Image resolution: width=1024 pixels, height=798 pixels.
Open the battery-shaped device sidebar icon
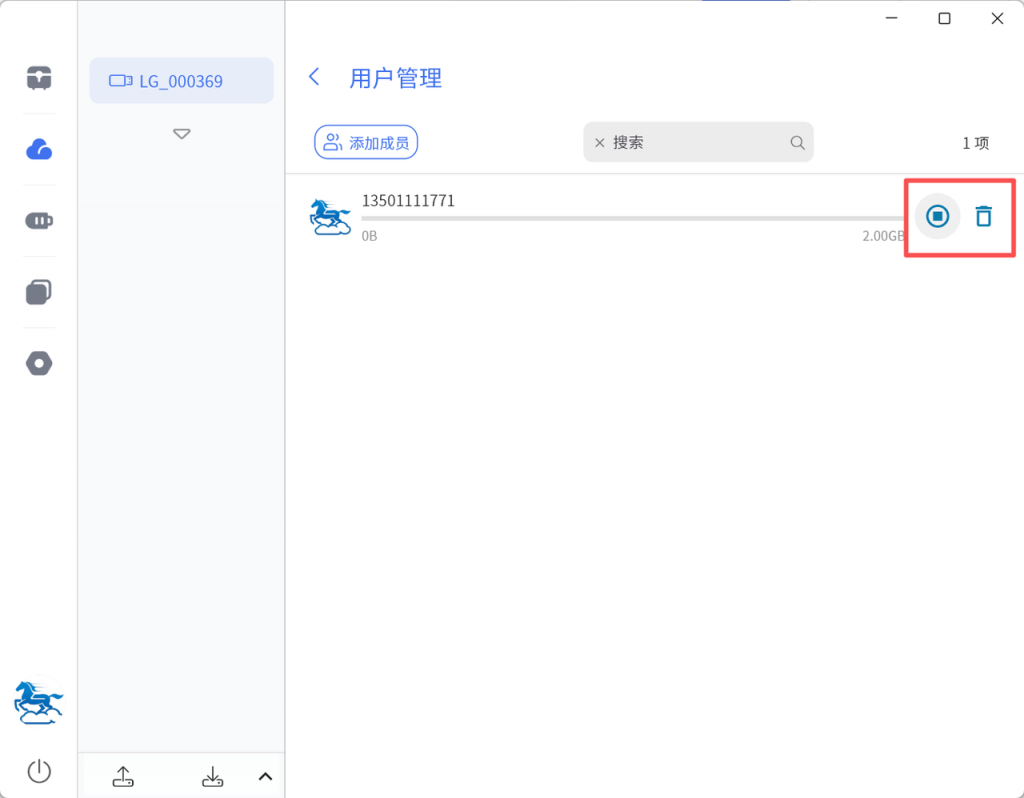click(39, 221)
